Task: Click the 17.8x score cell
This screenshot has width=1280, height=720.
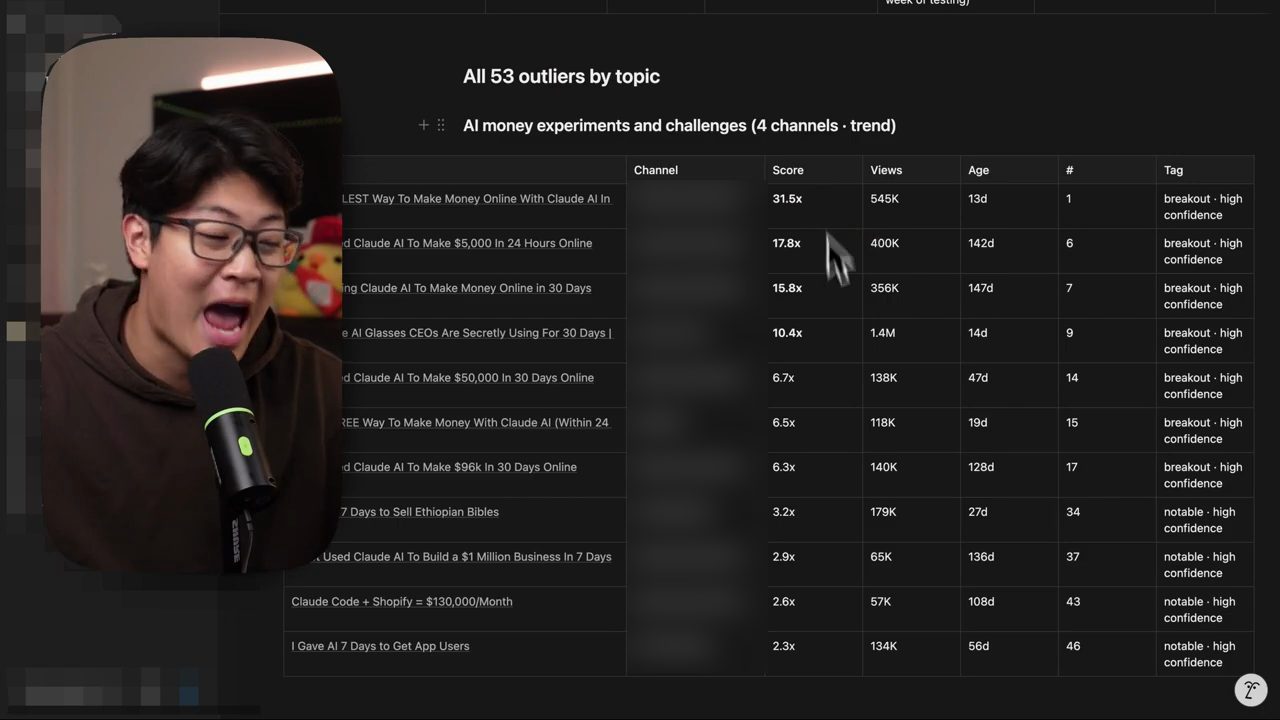Action: point(813,252)
